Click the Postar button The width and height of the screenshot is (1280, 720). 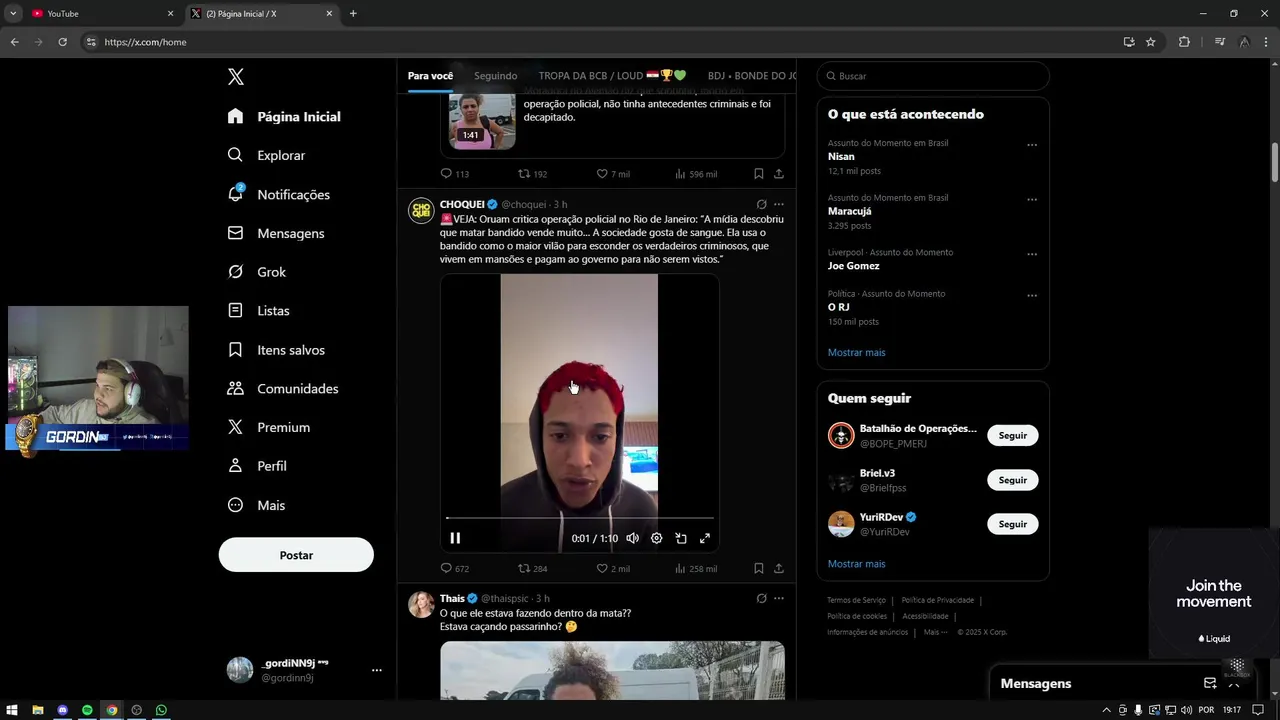coord(296,555)
